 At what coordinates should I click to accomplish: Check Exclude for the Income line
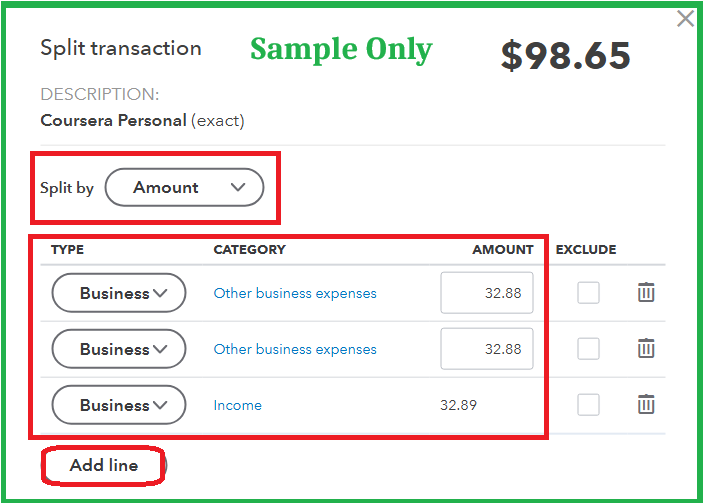(588, 405)
